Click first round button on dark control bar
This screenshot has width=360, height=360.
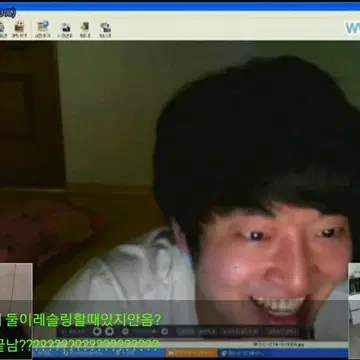pos(97,331)
